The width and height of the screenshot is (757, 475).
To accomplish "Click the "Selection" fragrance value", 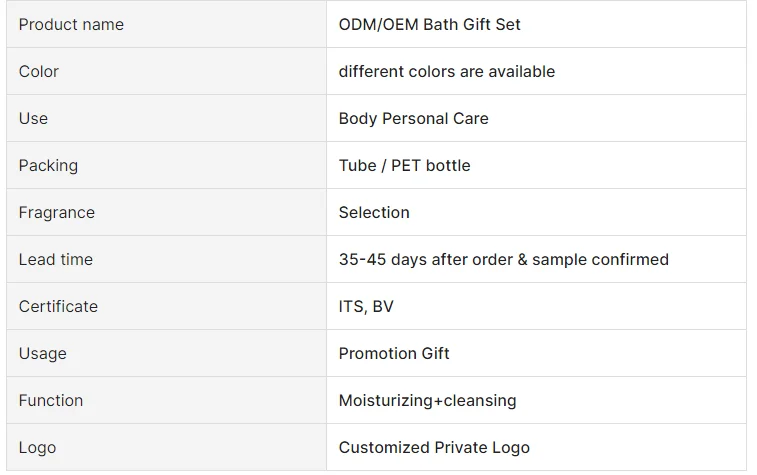I will tap(374, 212).
